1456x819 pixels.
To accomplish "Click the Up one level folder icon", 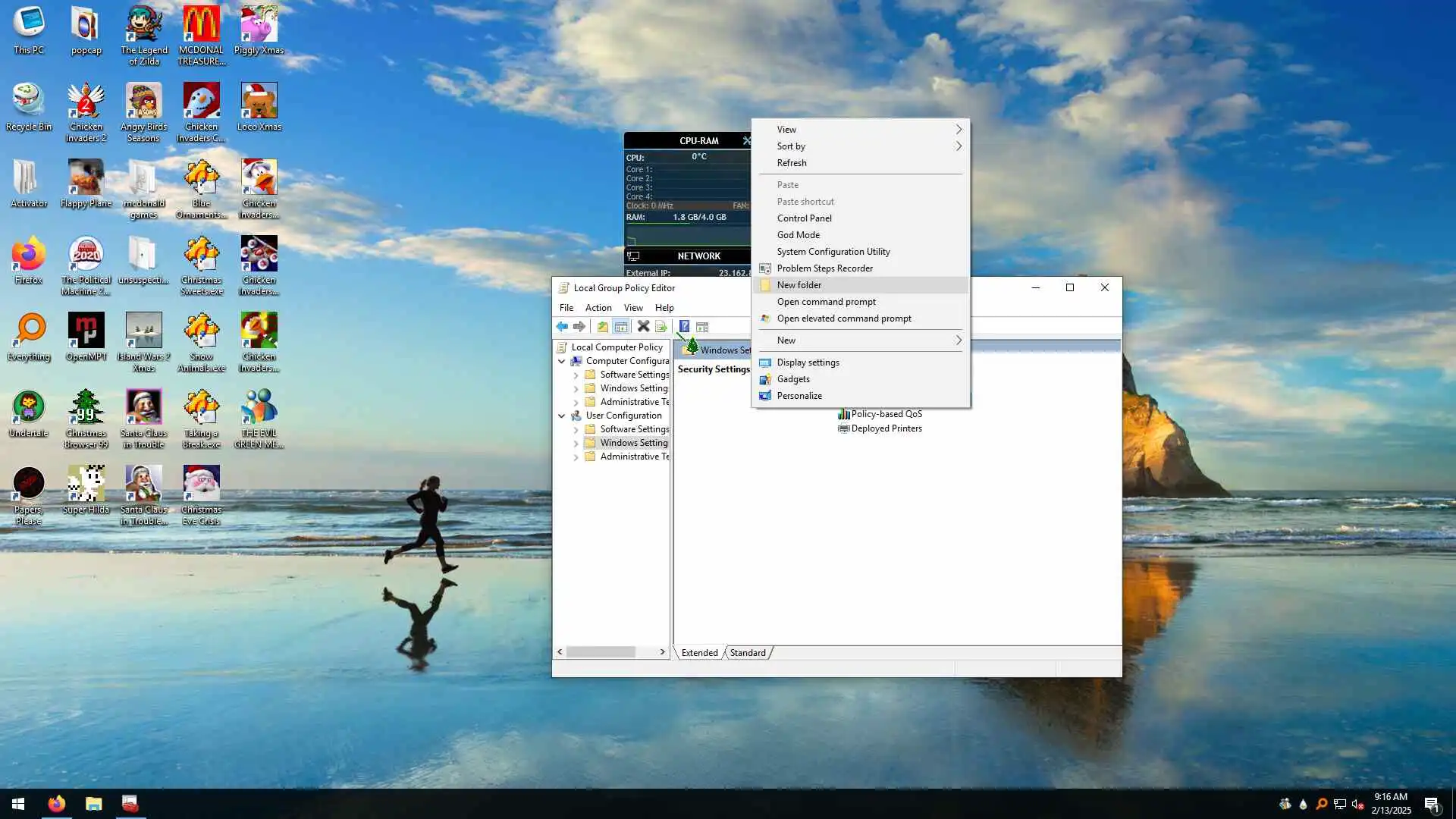I will 602,327.
